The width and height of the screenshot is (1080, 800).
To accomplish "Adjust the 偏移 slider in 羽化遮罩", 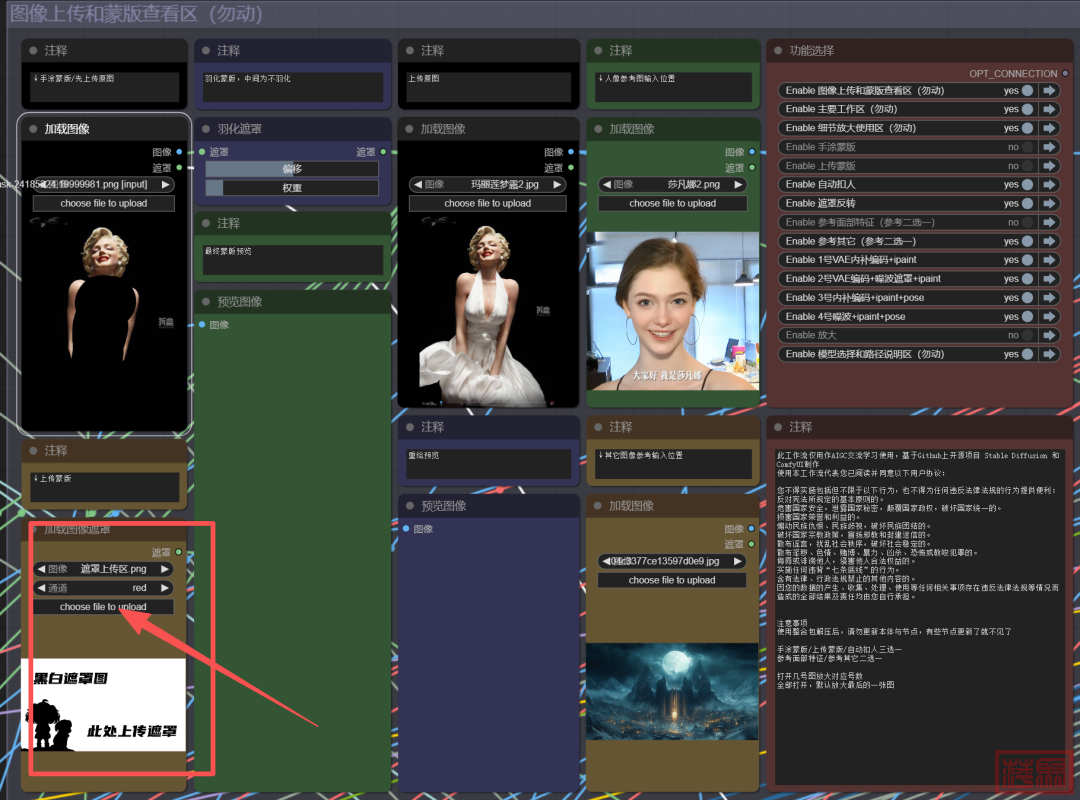I will click(x=292, y=169).
